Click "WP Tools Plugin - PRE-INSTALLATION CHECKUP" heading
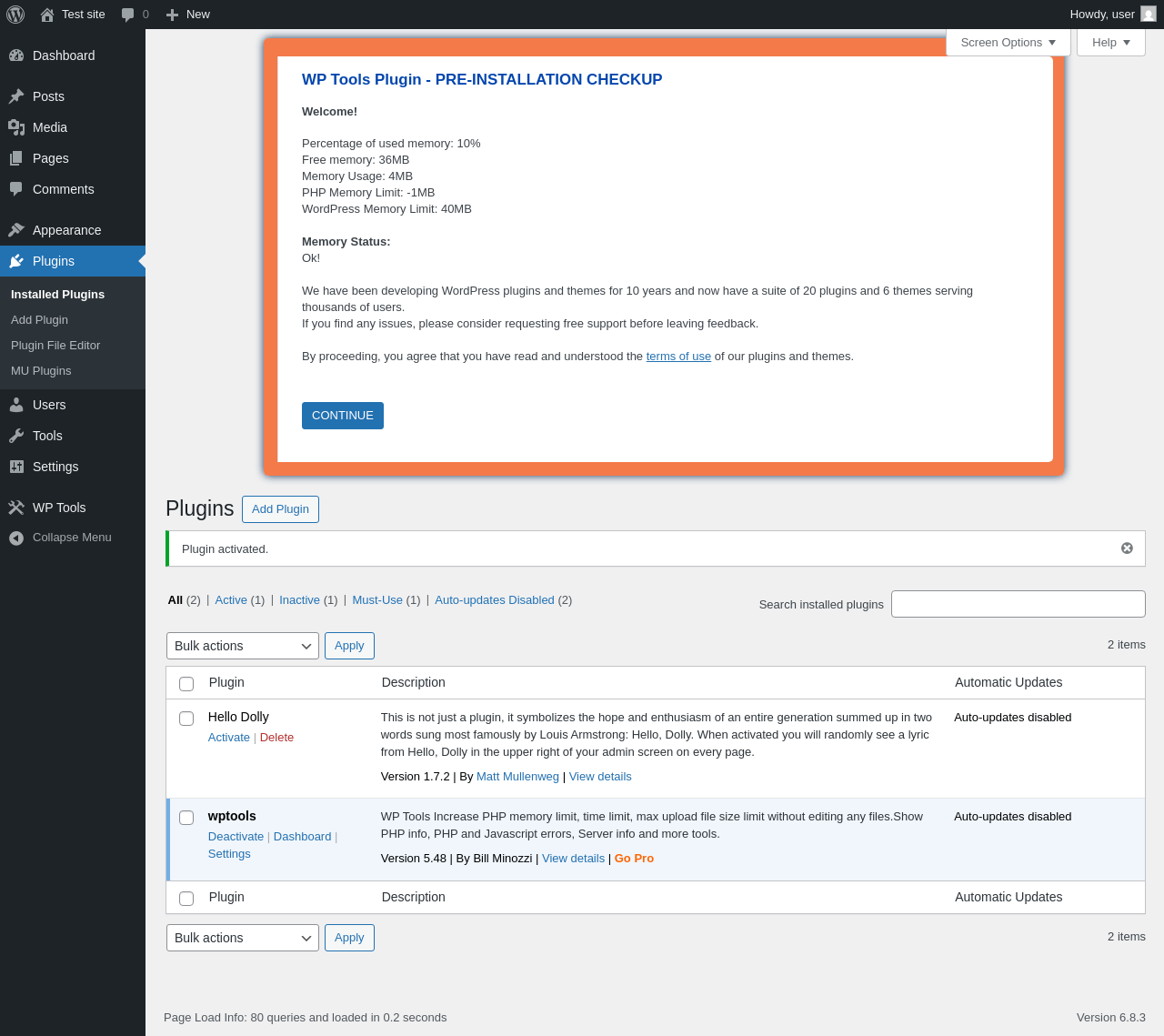The image size is (1164, 1036). [x=482, y=80]
